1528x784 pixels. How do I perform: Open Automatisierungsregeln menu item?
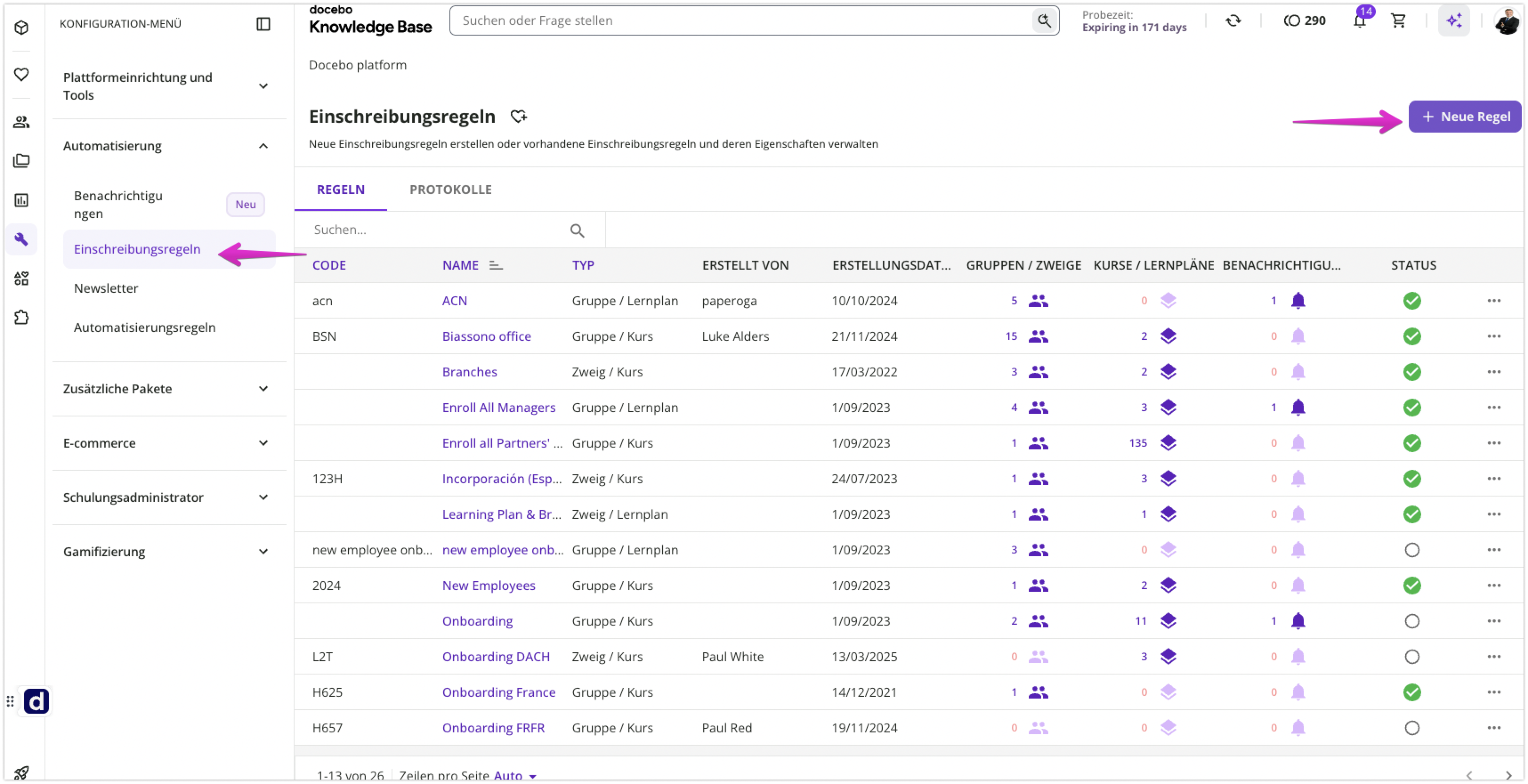pos(145,327)
